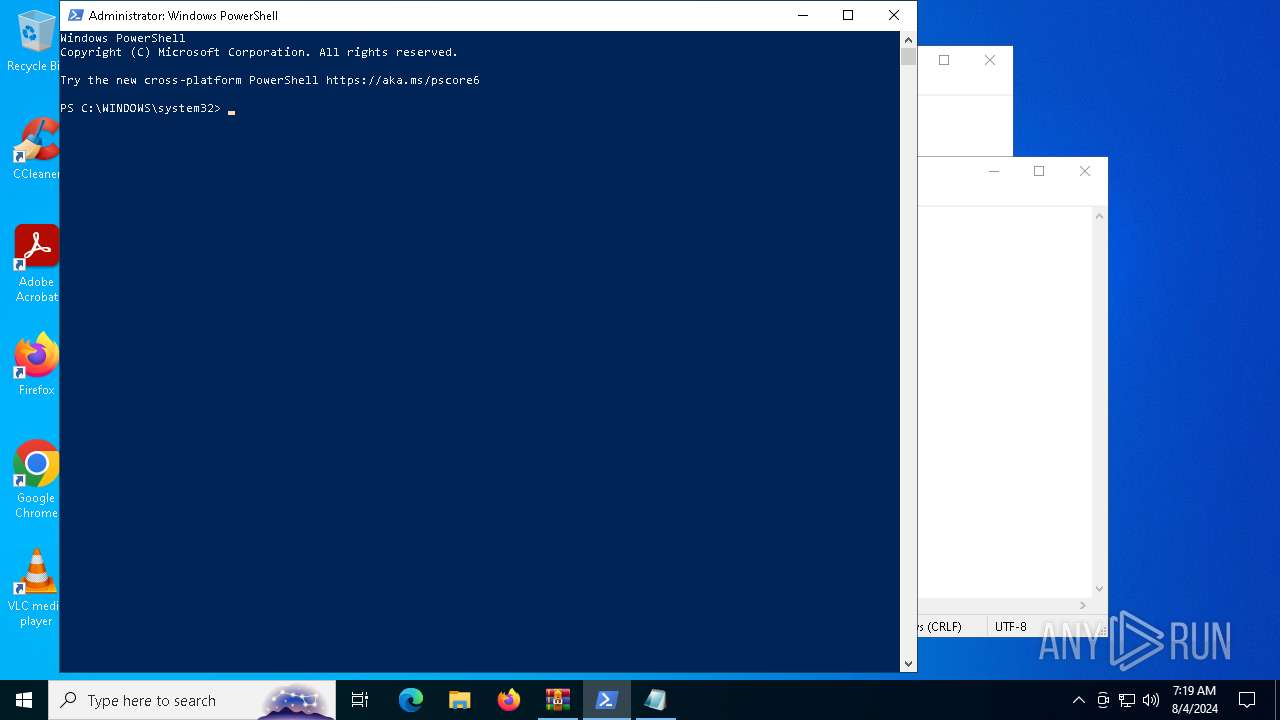Maximize the rear Notepad window
This screenshot has height=720, width=1280.
pos(944,60)
